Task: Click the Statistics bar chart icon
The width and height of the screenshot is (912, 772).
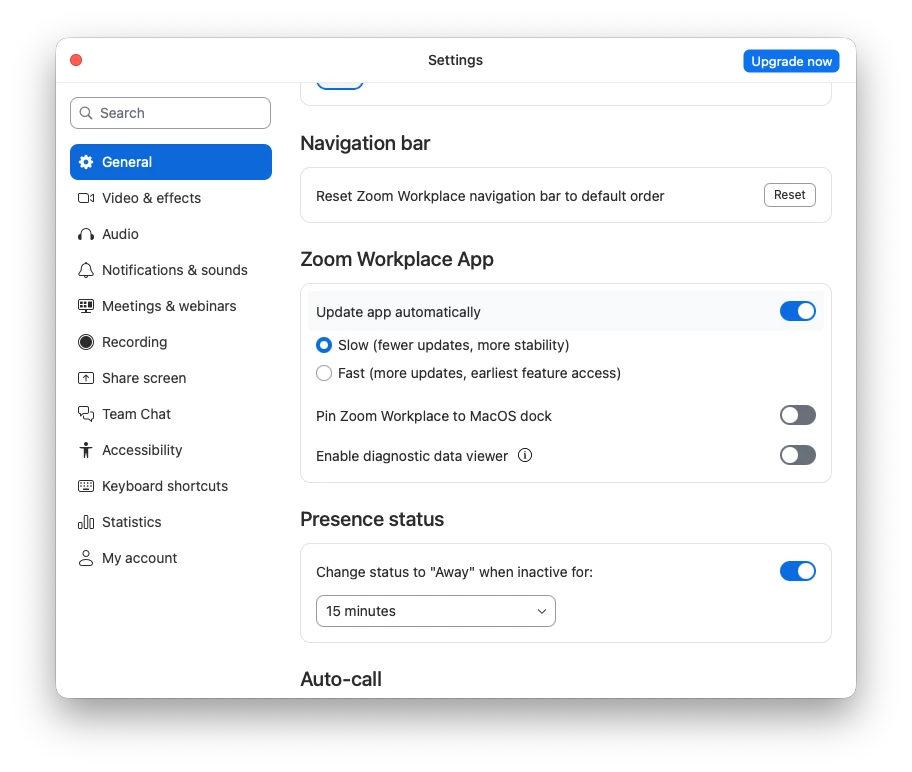Action: coord(86,522)
